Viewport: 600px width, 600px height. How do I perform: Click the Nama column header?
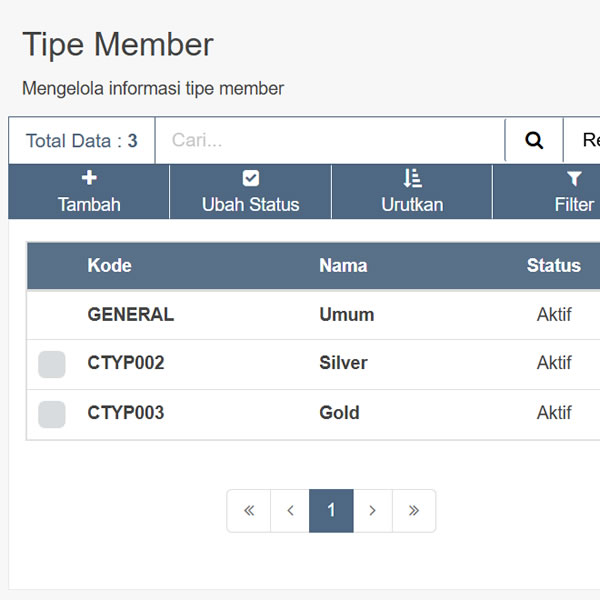tap(343, 265)
